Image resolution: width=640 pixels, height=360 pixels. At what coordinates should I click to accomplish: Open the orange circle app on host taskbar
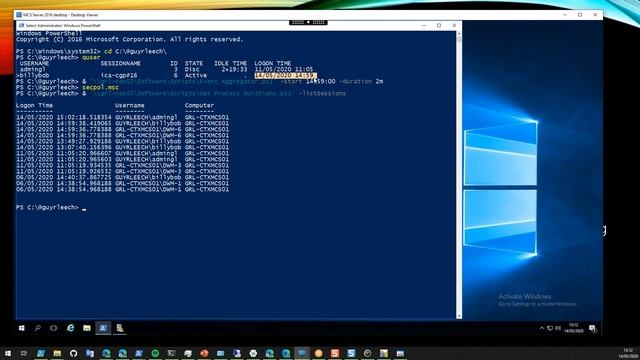point(318,353)
